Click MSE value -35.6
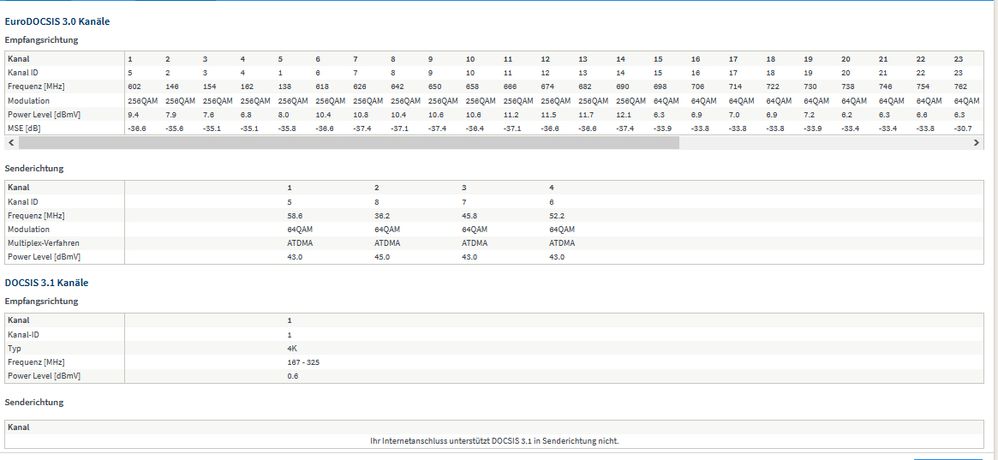This screenshot has height=460, width=998. coord(174,129)
